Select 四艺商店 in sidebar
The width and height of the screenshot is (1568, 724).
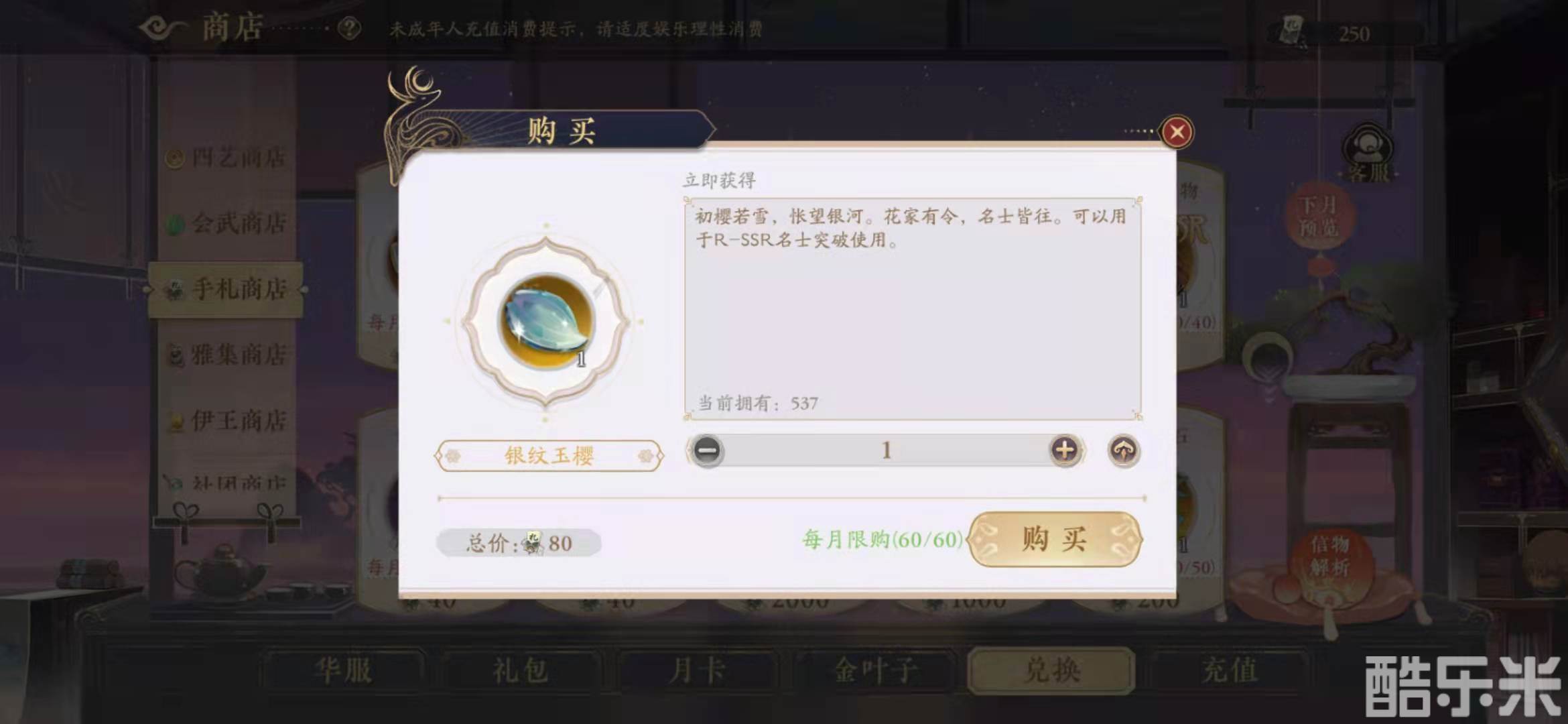click(x=226, y=158)
